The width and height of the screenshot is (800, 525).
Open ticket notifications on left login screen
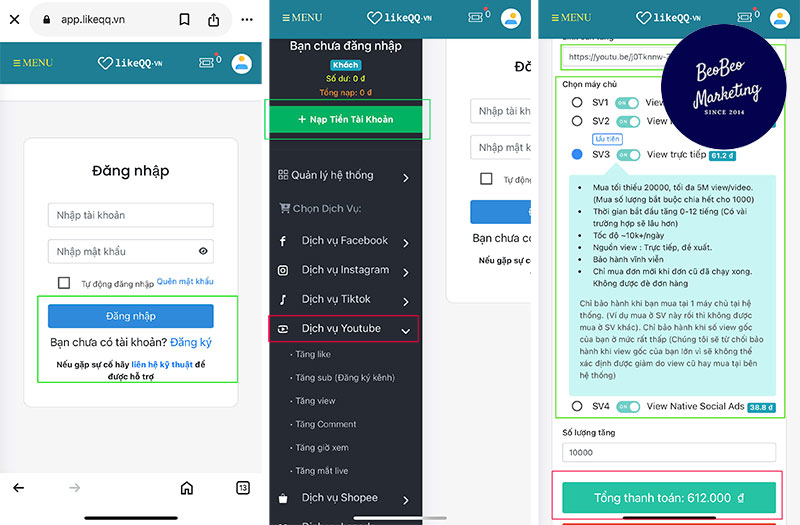click(x=209, y=62)
